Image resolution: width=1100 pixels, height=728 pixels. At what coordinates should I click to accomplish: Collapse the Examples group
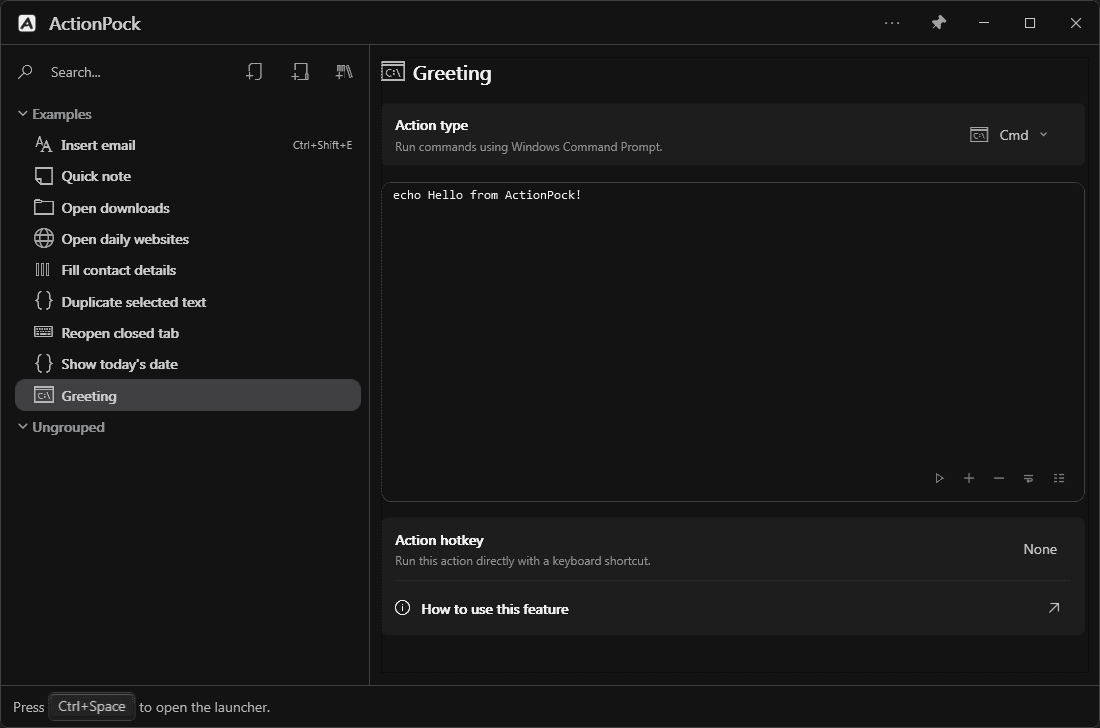pyautogui.click(x=22, y=114)
